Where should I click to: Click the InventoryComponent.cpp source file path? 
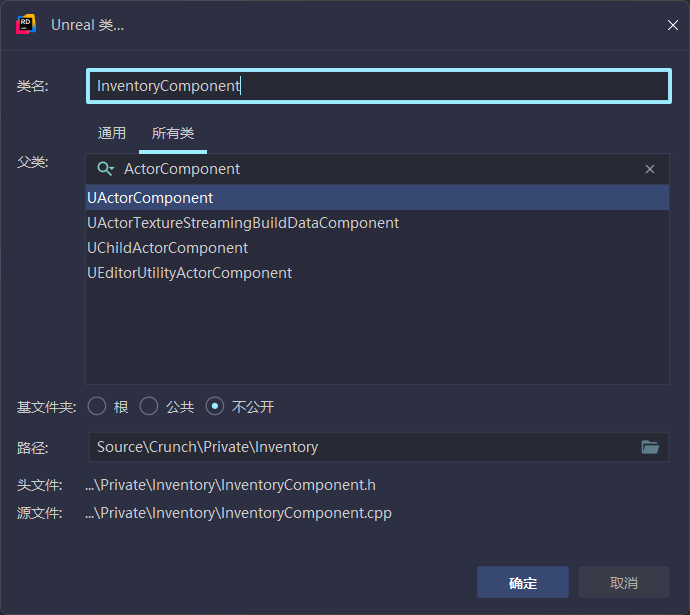[239, 513]
